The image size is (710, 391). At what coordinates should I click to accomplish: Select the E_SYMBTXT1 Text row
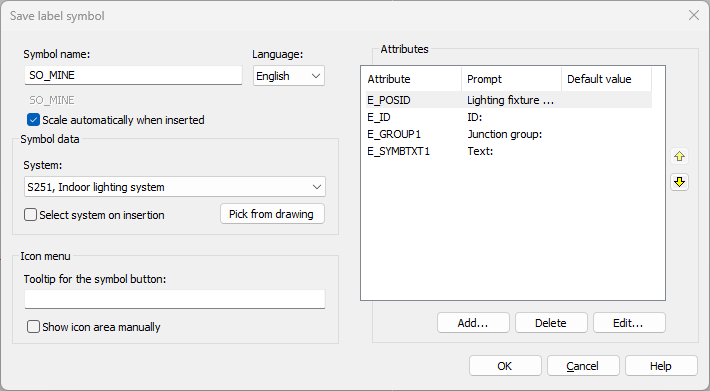click(x=509, y=151)
